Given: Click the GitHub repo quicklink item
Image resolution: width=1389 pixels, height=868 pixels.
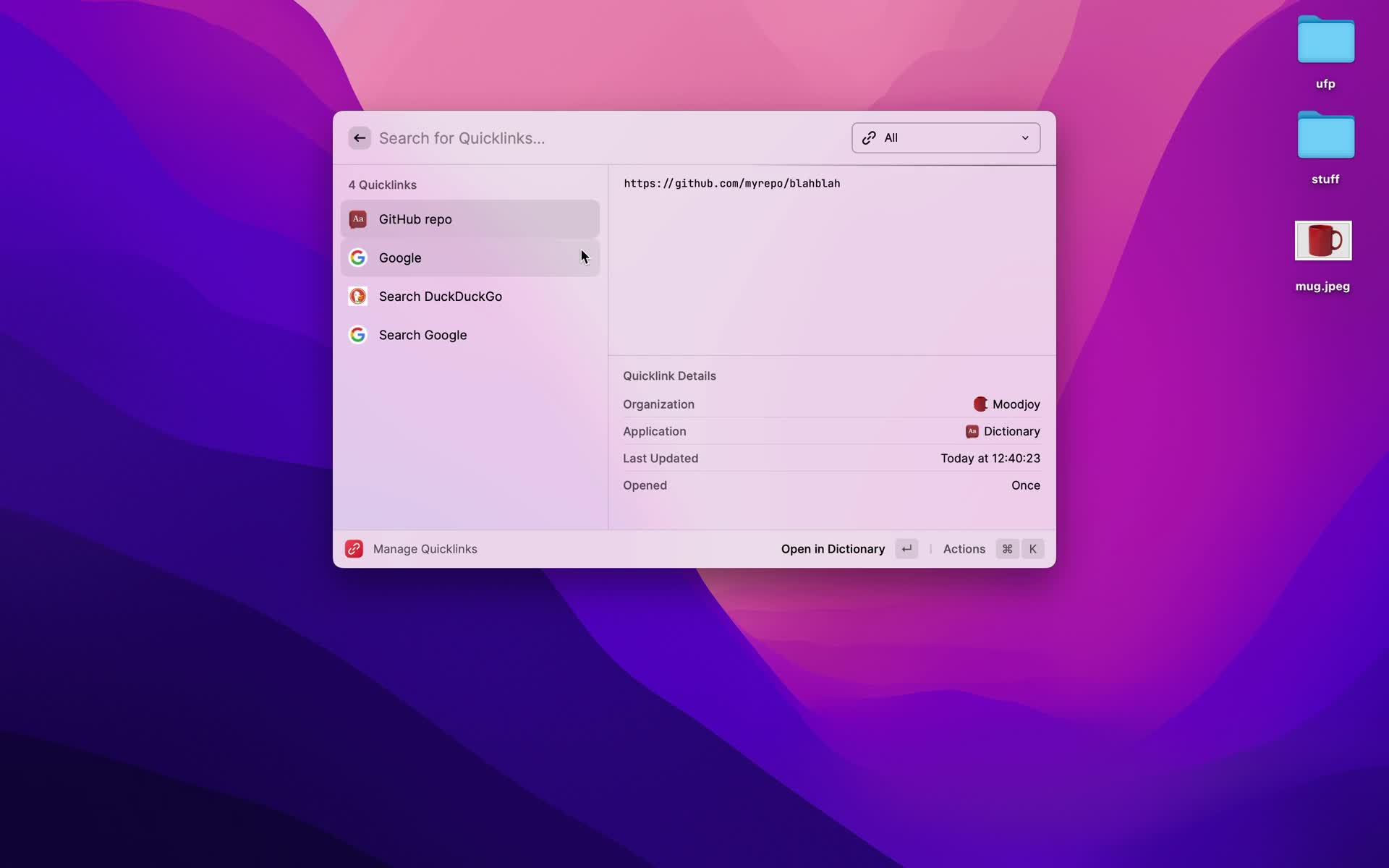Looking at the screenshot, I should coord(471,218).
